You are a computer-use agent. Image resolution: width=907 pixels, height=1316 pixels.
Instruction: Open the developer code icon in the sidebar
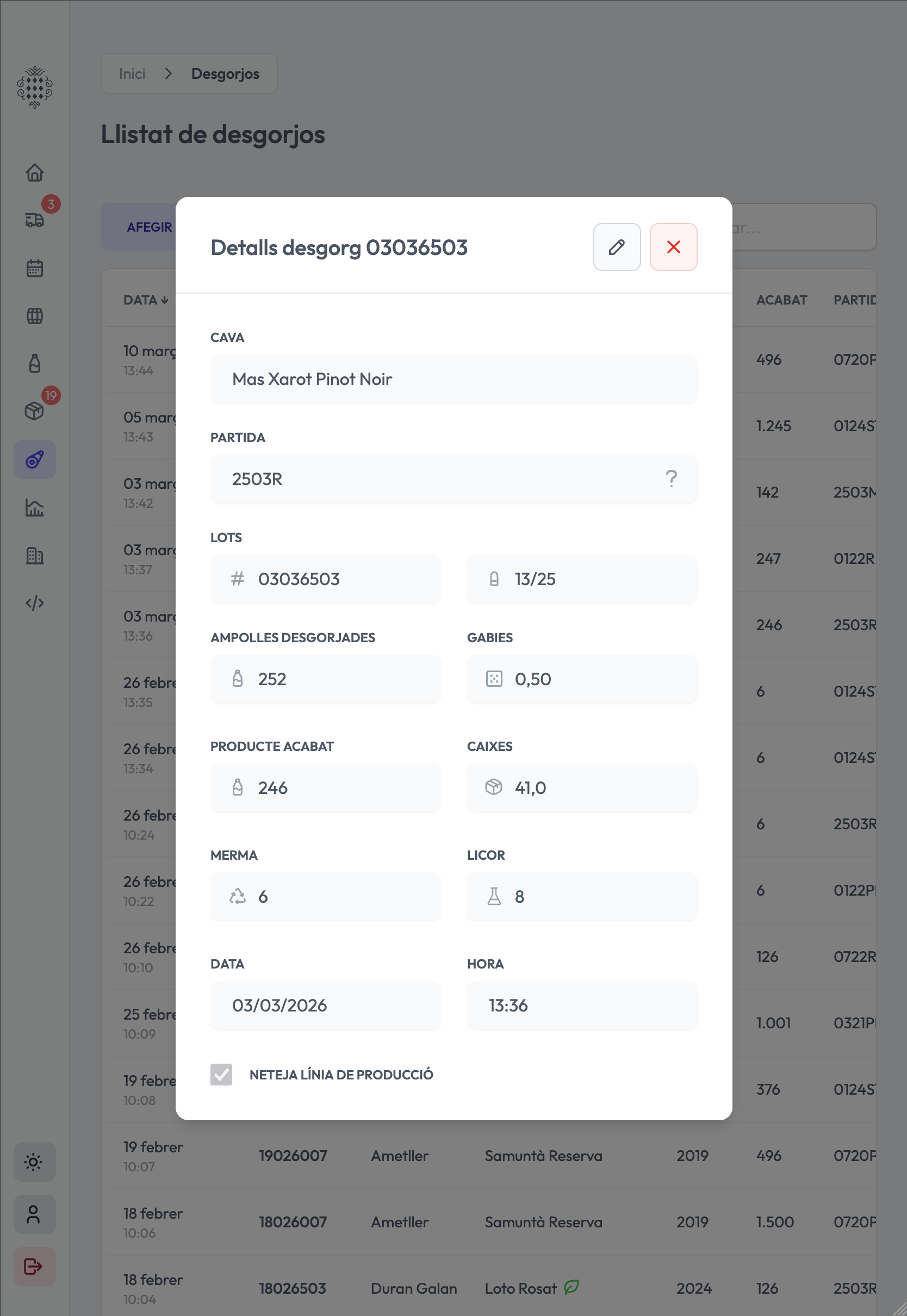click(35, 603)
